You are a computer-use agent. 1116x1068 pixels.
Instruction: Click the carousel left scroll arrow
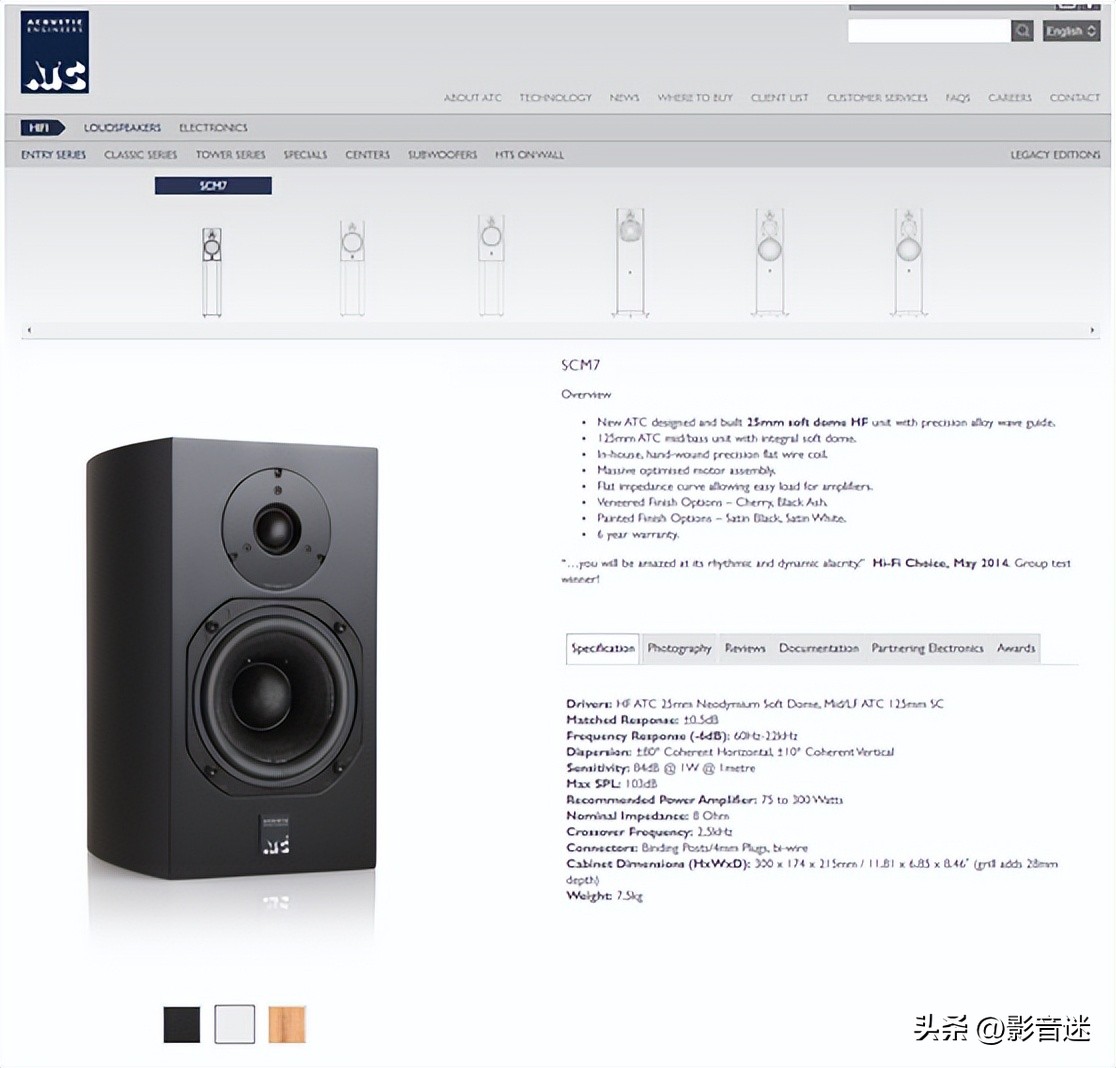click(29, 330)
